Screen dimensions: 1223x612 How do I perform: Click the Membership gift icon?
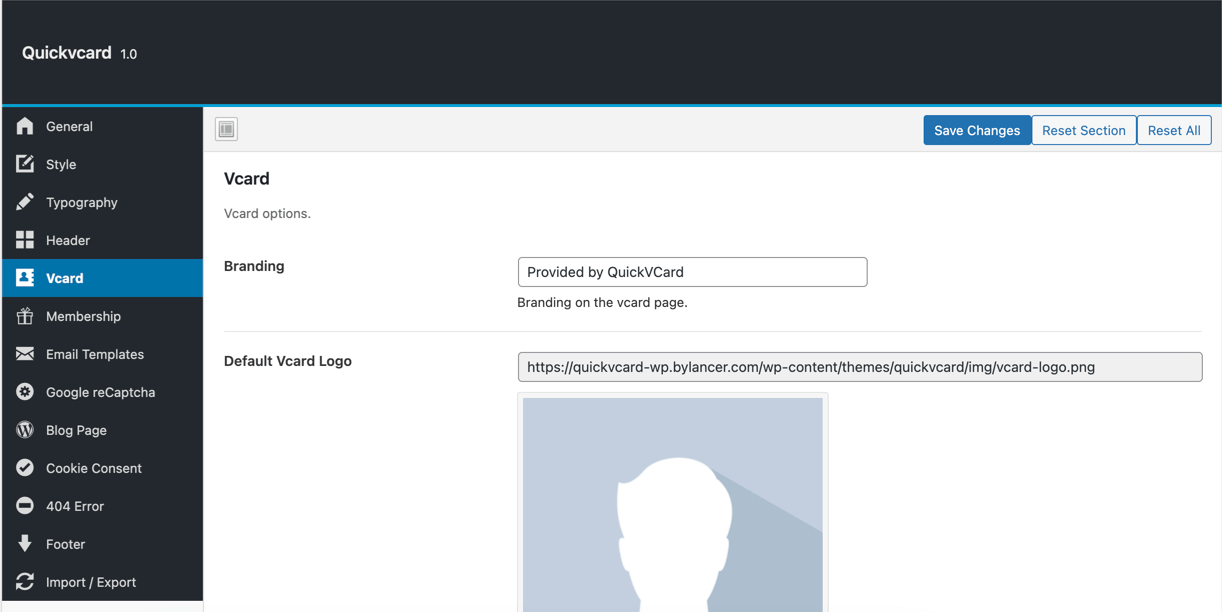tap(25, 316)
